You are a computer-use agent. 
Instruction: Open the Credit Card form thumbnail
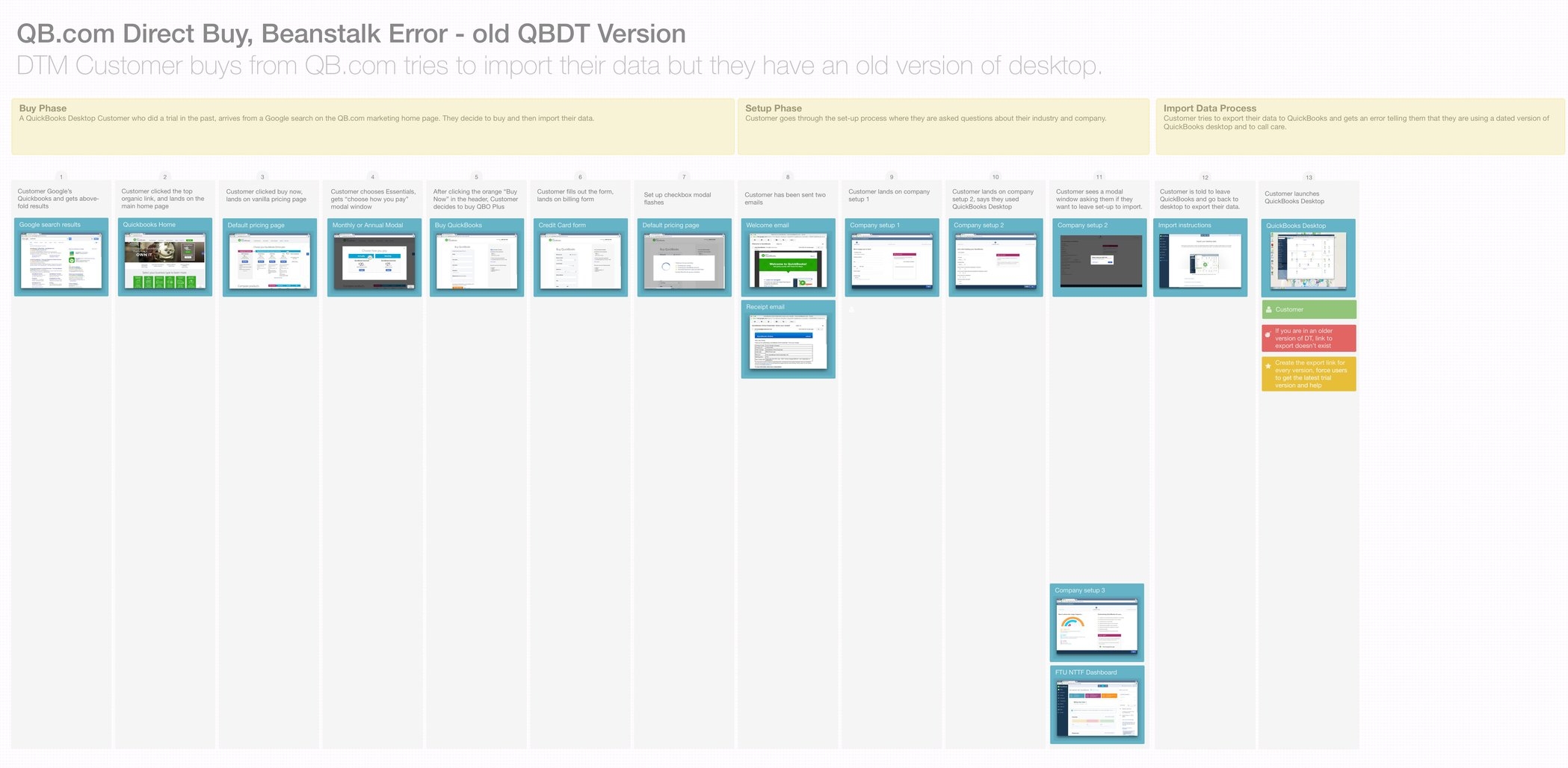click(581, 261)
